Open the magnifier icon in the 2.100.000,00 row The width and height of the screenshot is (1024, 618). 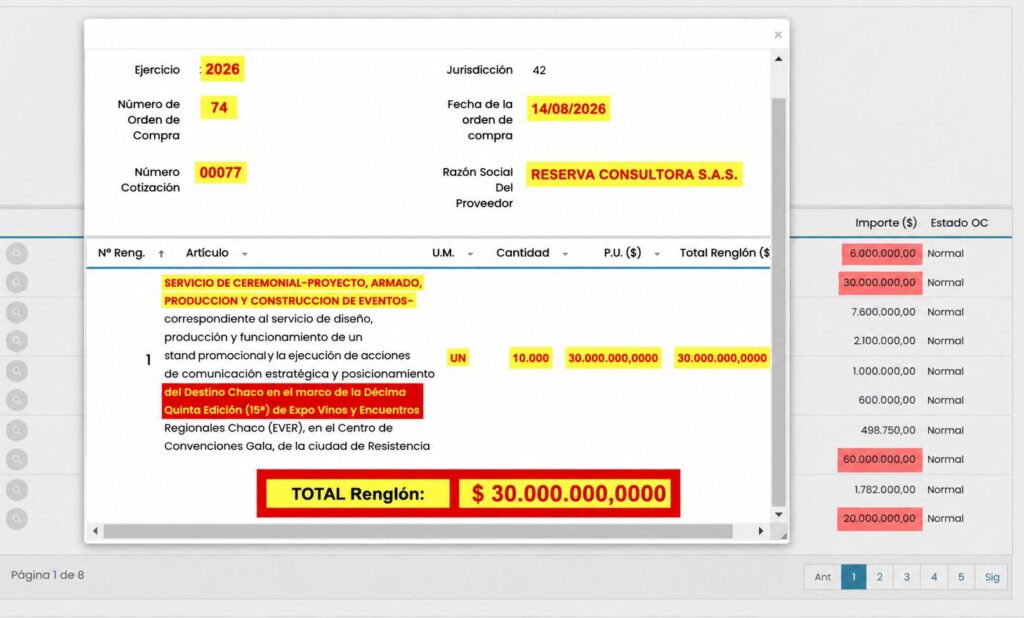tap(17, 340)
